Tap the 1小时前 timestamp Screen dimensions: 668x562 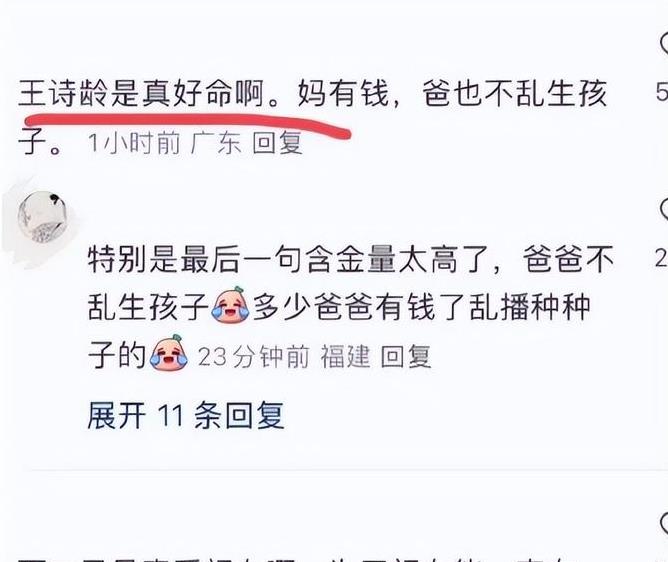click(x=134, y=143)
